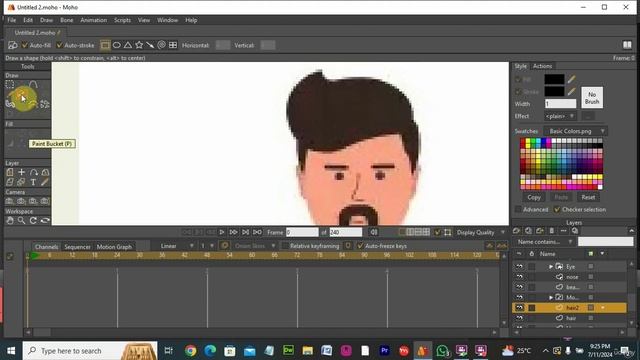The image size is (640, 360).
Task: Open the Bone menu
Action: (67, 20)
